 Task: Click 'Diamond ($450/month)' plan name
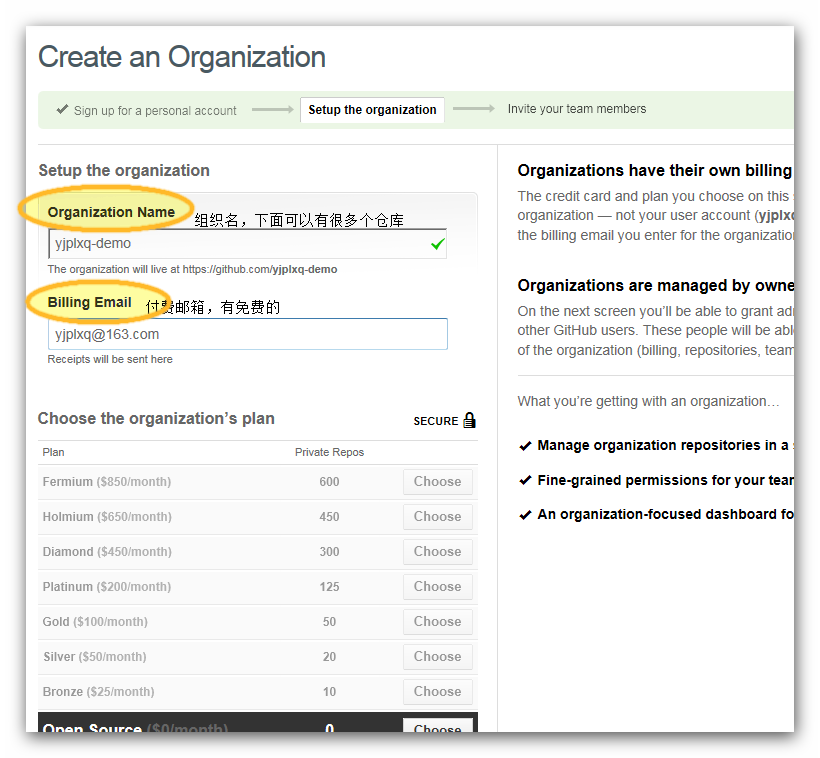[107, 552]
